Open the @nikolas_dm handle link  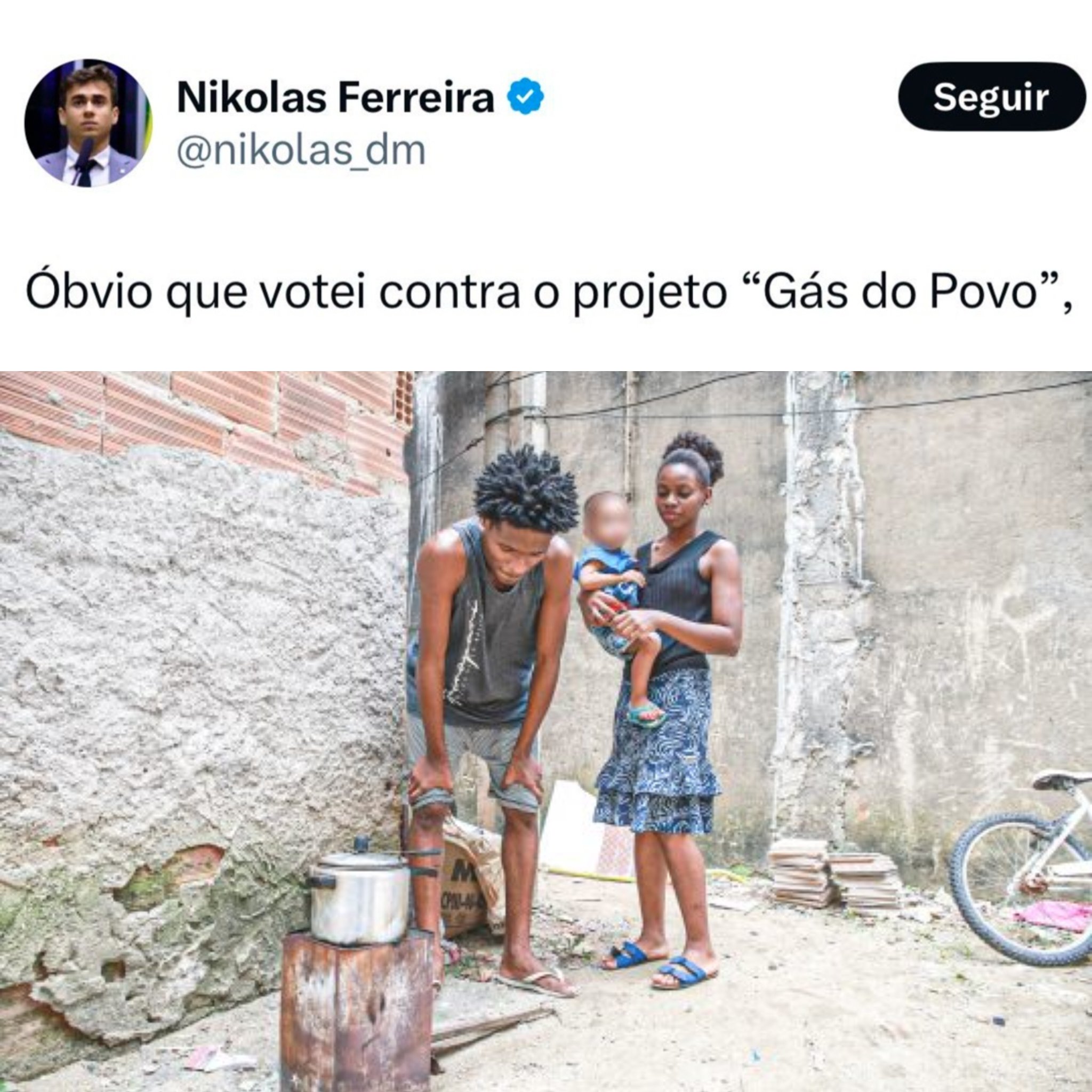[x=301, y=151]
